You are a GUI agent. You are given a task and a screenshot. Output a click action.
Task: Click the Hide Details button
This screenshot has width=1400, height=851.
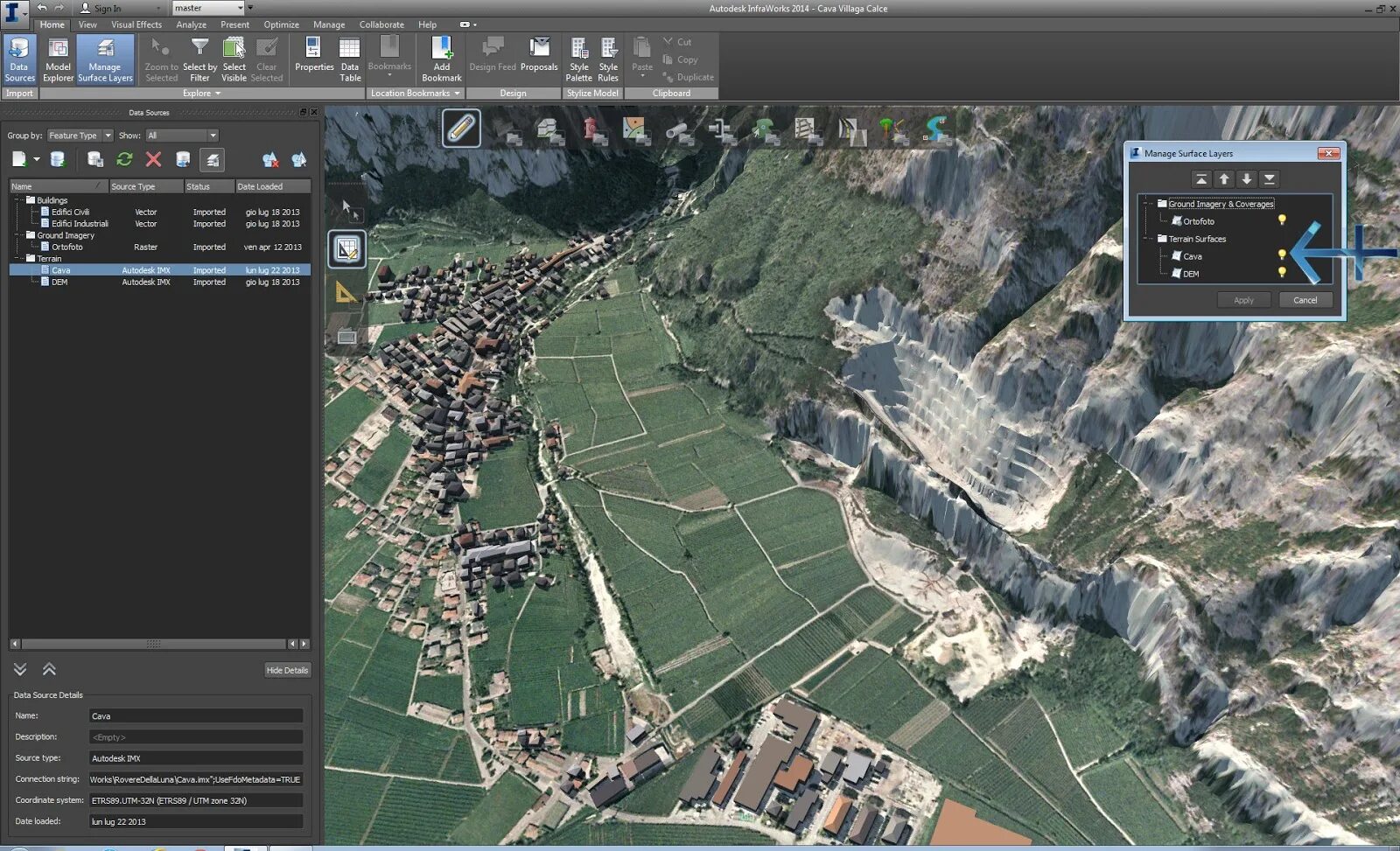tap(287, 670)
